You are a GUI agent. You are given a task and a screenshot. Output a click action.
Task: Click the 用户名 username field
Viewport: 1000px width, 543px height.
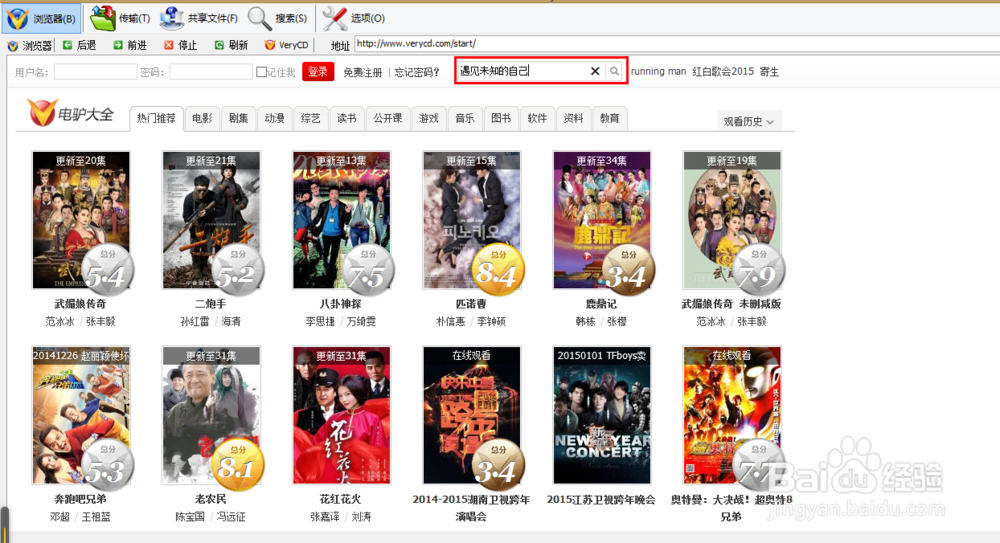(95, 72)
